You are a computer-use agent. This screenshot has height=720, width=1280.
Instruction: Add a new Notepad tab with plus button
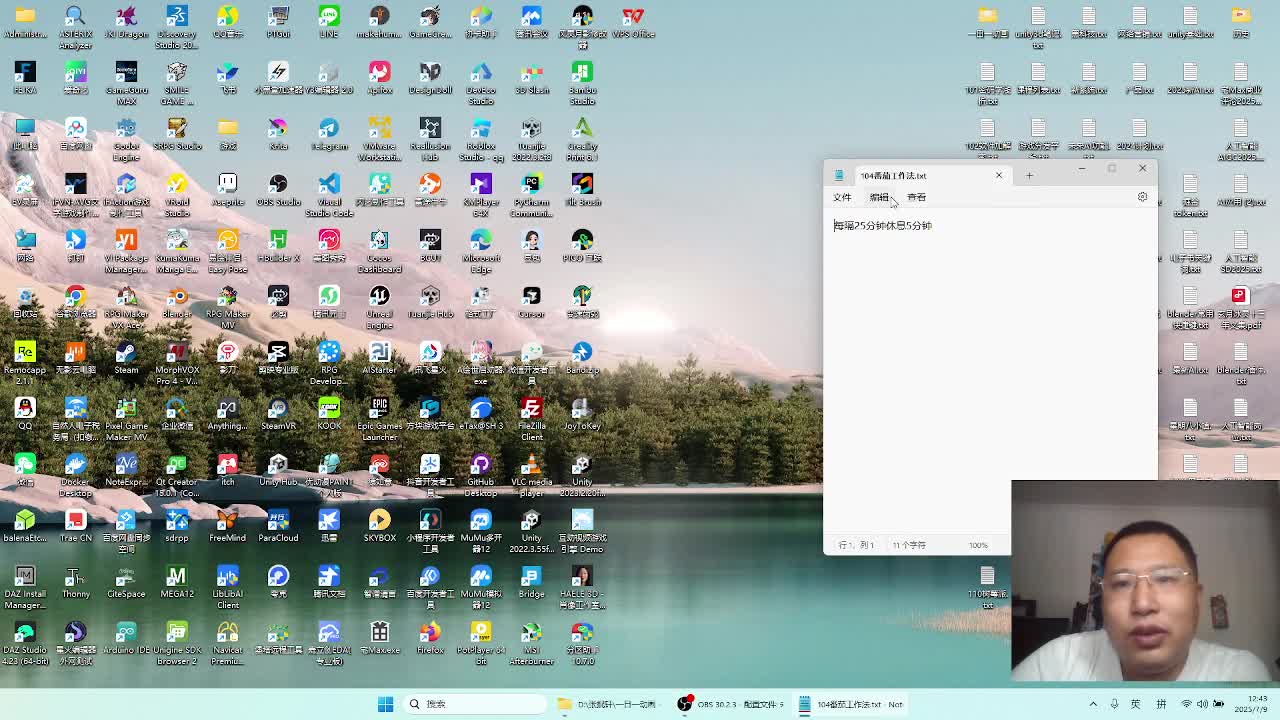point(1029,176)
